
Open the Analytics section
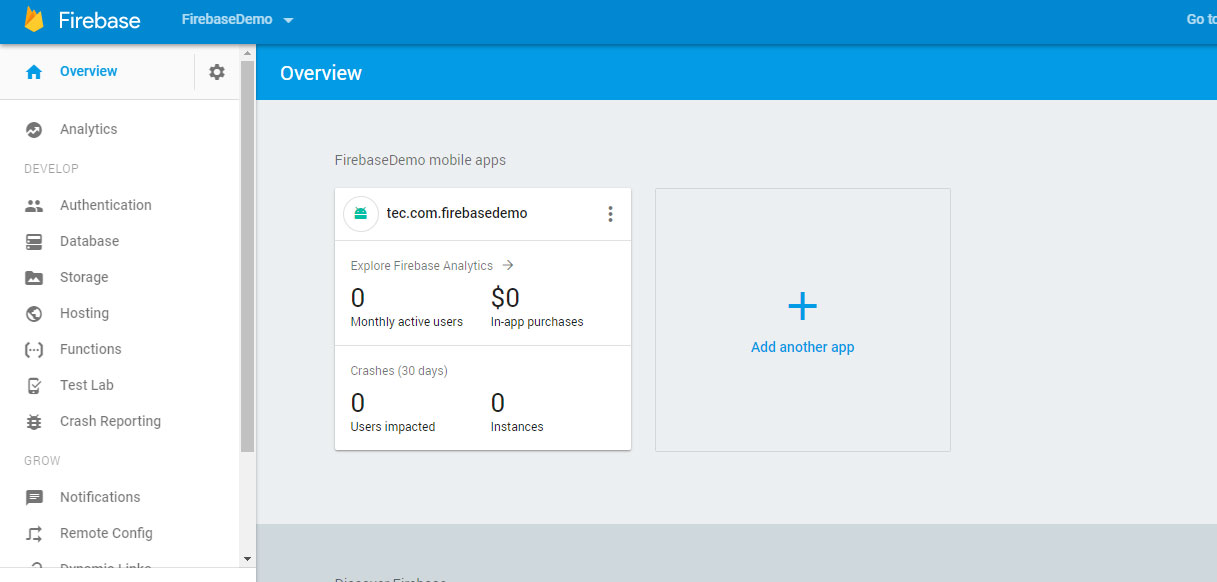(88, 129)
